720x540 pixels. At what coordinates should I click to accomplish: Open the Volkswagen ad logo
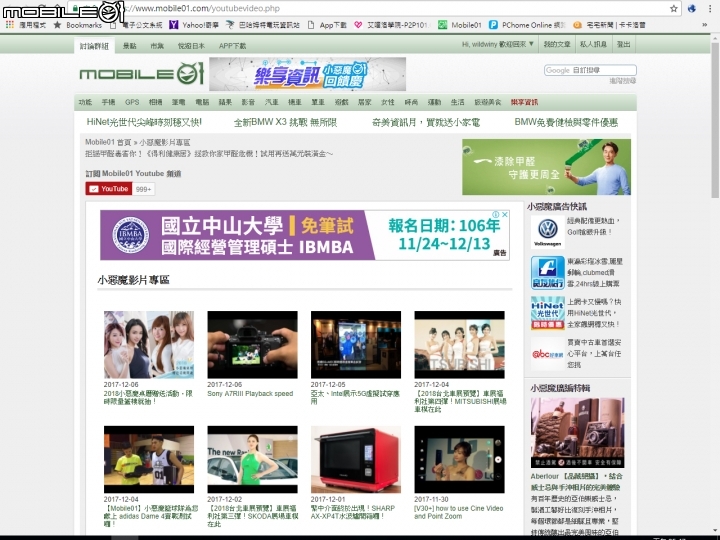547,232
